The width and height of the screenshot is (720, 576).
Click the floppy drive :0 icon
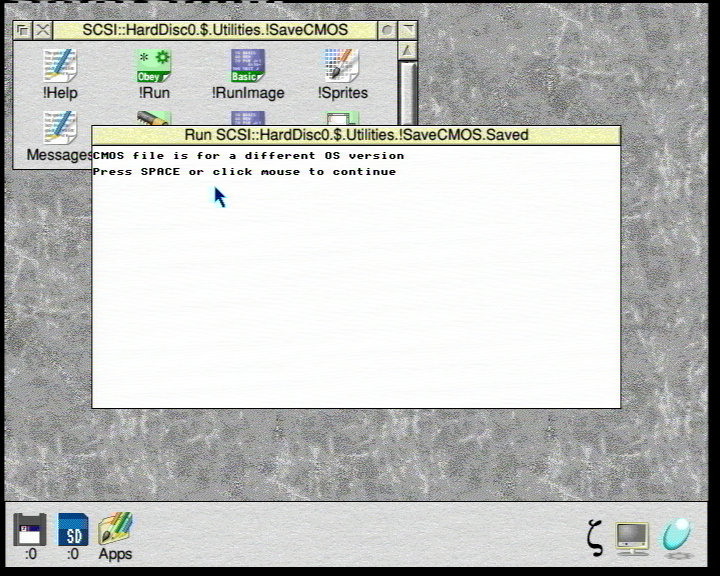(30, 536)
